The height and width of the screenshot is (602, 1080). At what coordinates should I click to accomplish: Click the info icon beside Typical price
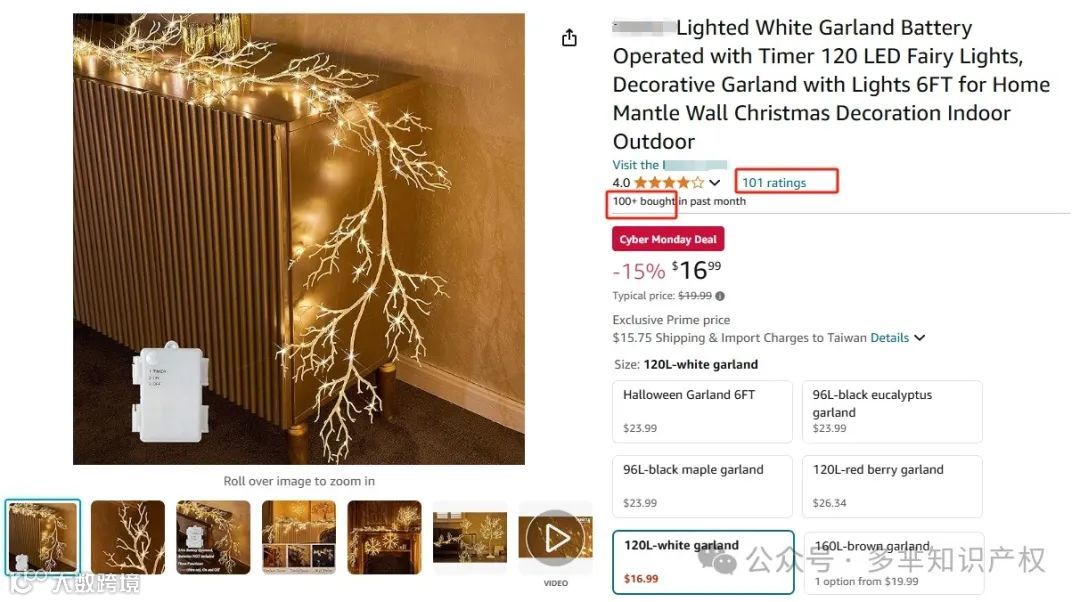coord(720,296)
